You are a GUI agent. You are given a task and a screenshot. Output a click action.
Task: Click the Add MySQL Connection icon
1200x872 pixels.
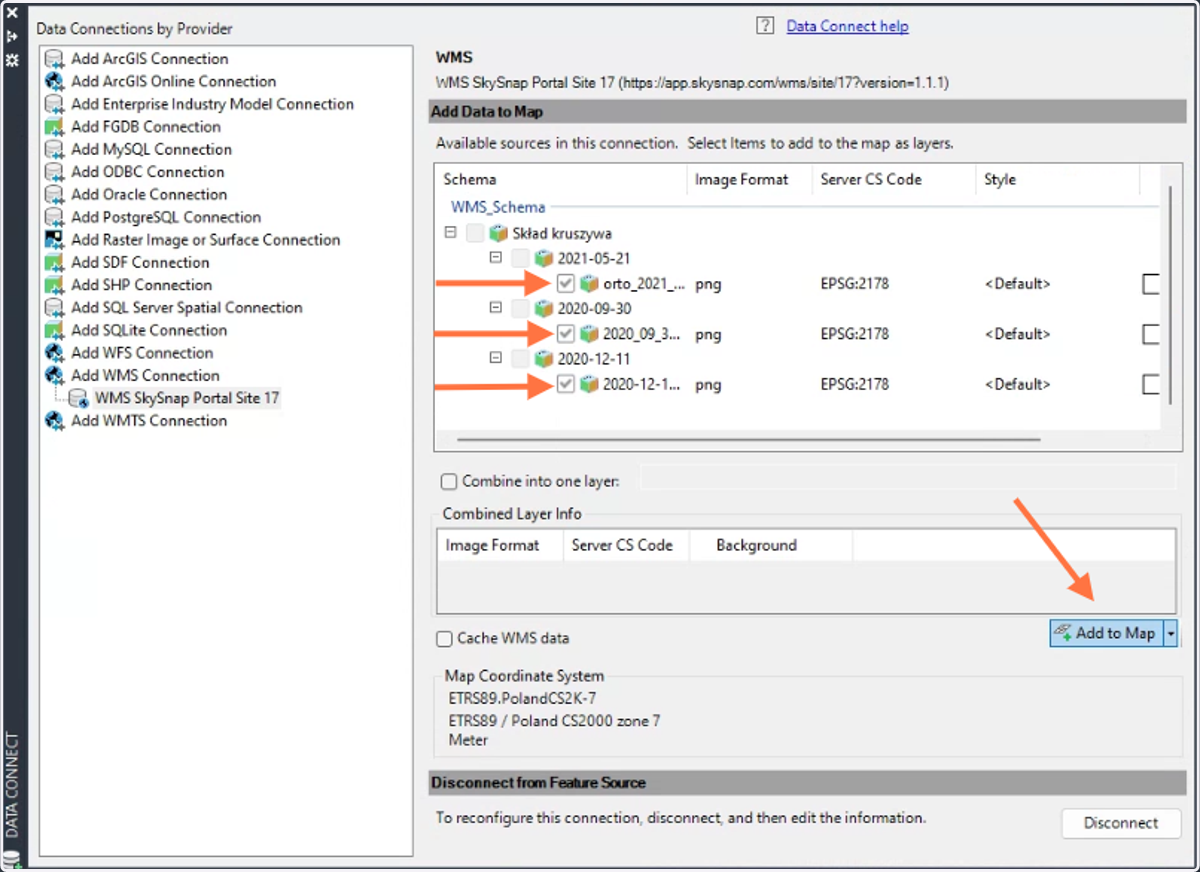click(x=55, y=150)
